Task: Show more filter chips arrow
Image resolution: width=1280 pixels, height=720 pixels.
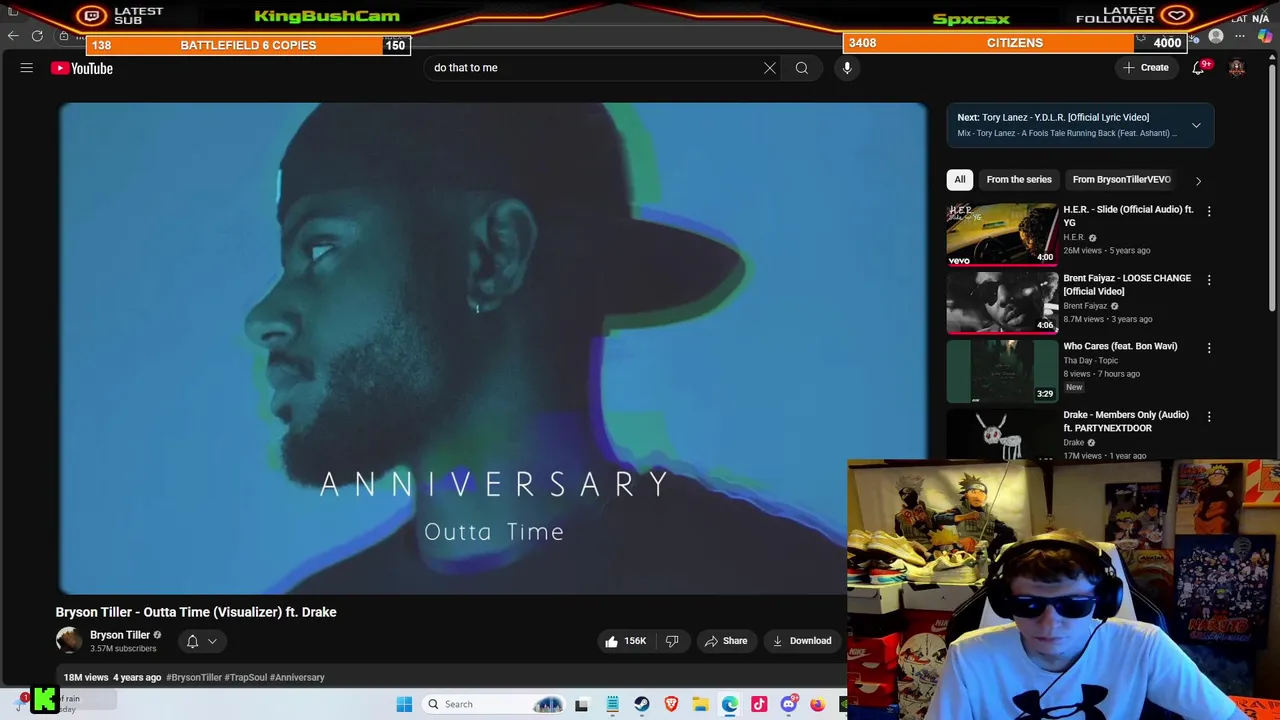Action: (1198, 180)
